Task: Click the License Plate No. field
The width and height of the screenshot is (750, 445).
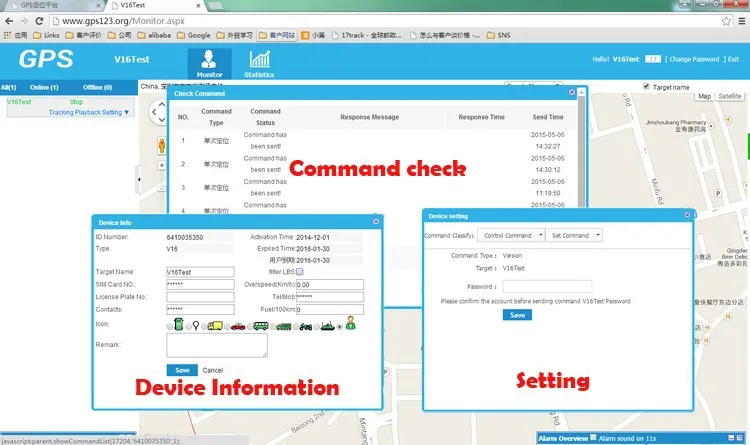Action: coord(200,297)
